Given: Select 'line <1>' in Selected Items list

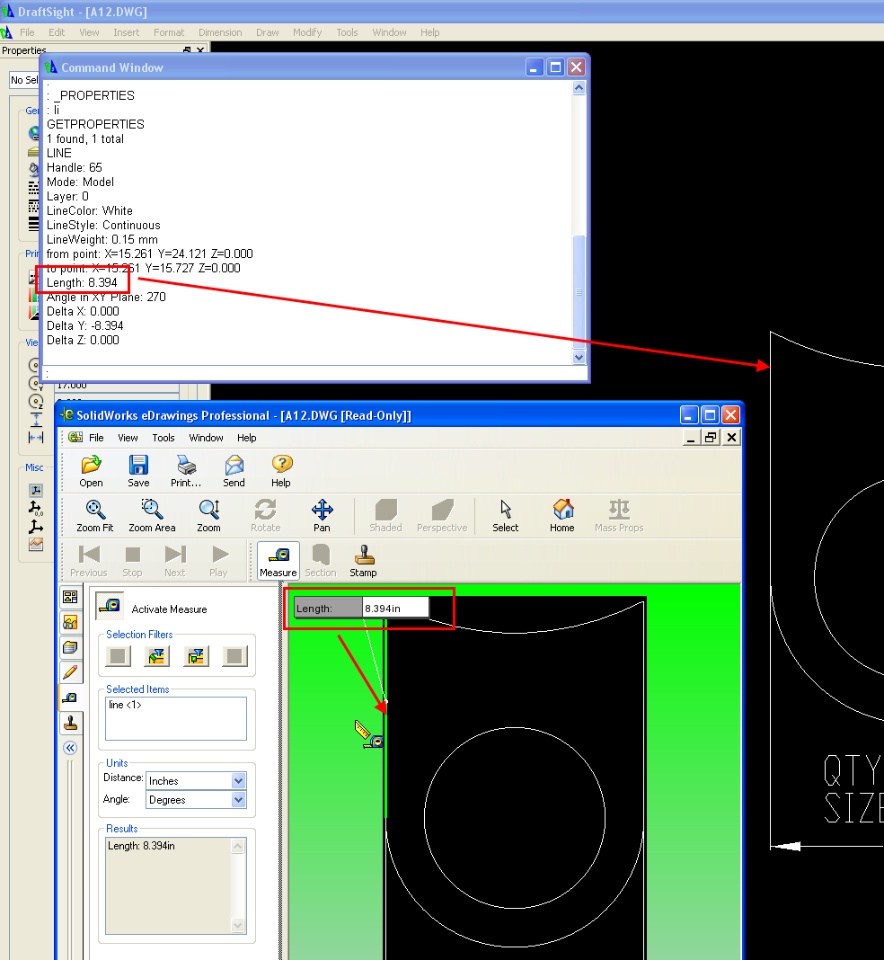Looking at the screenshot, I should [x=125, y=705].
